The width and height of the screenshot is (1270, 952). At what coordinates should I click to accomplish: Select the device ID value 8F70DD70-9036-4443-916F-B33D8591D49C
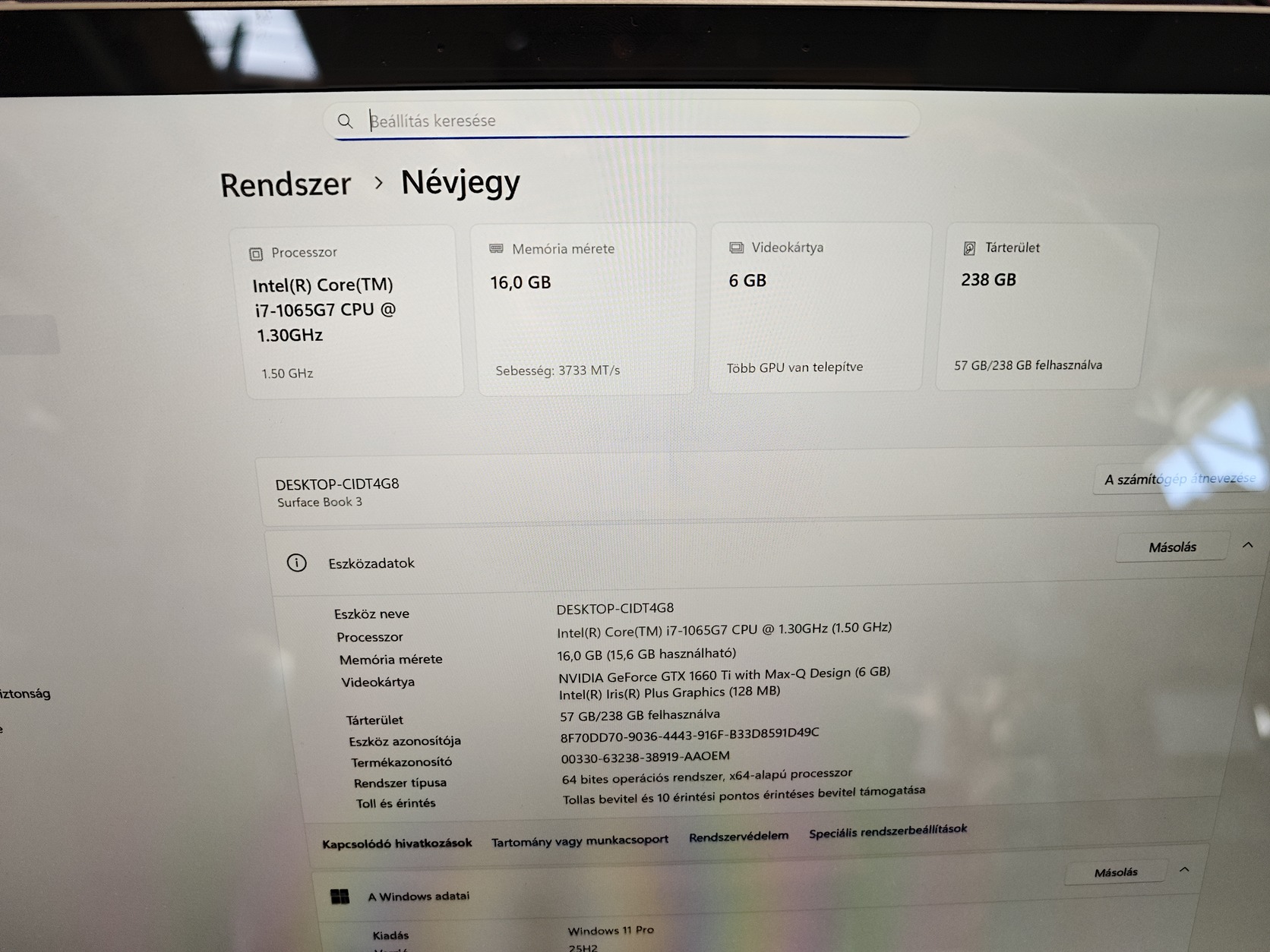click(690, 735)
